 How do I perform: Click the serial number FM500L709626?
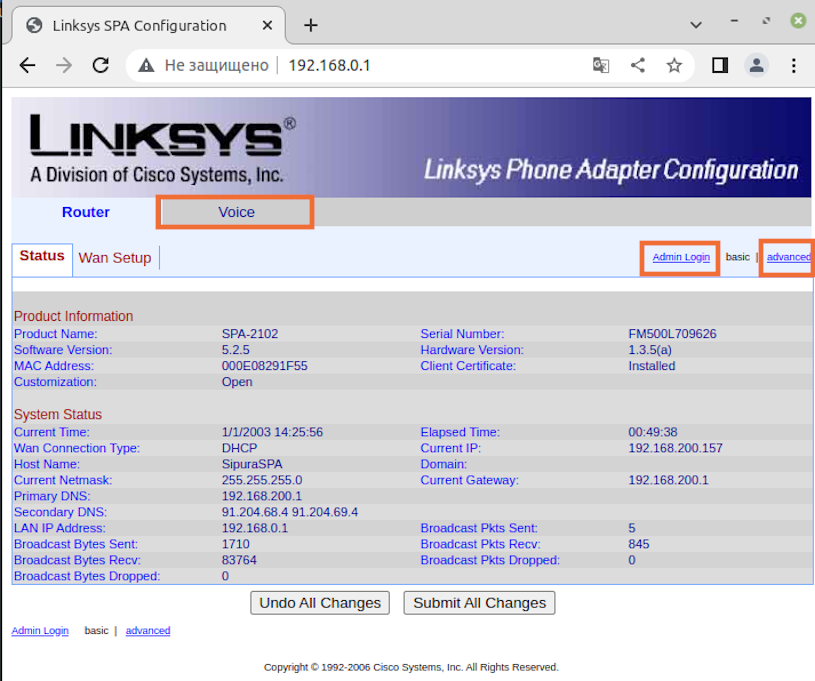(672, 334)
